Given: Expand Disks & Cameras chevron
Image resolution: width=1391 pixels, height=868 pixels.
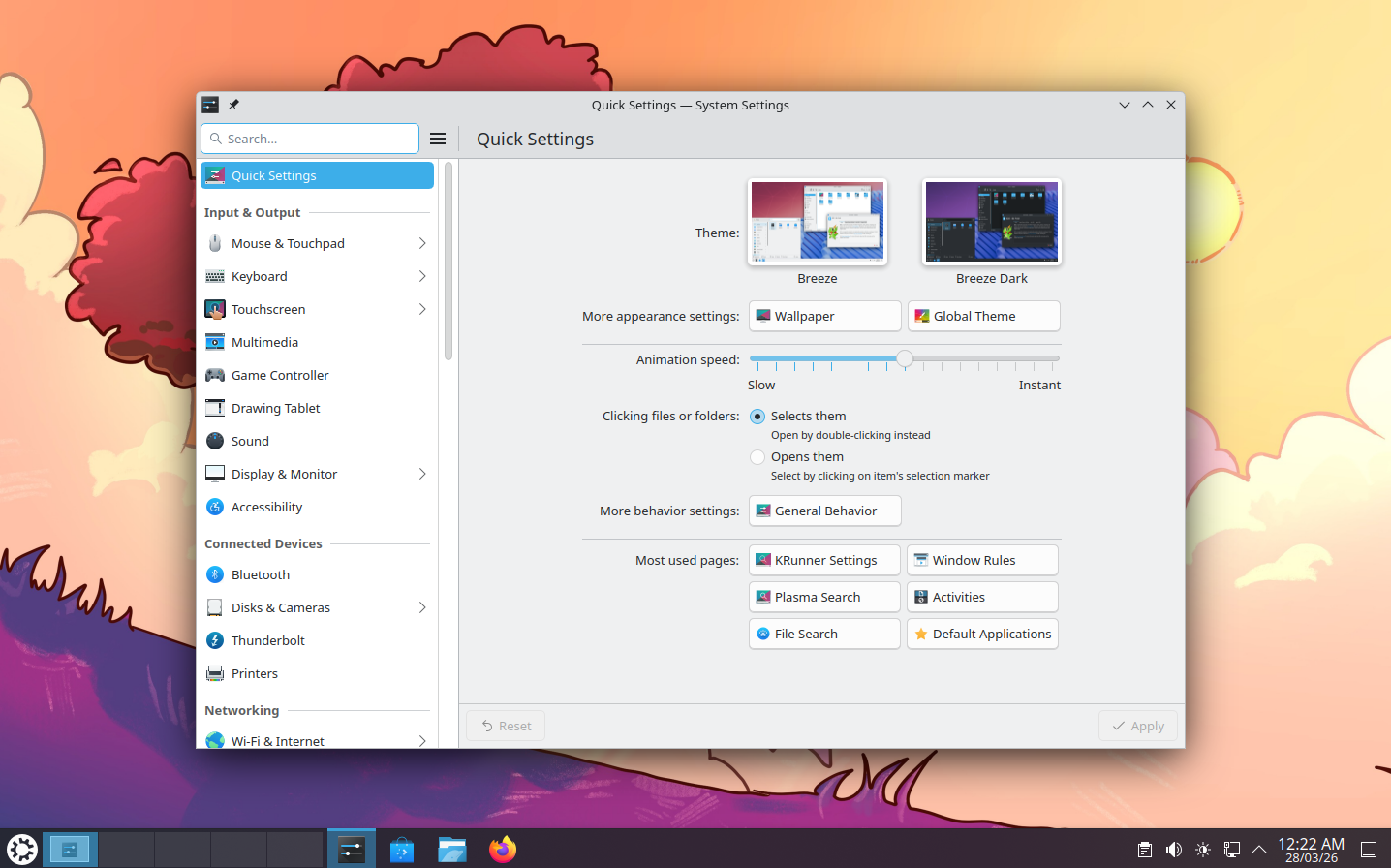Looking at the screenshot, I should [x=422, y=607].
